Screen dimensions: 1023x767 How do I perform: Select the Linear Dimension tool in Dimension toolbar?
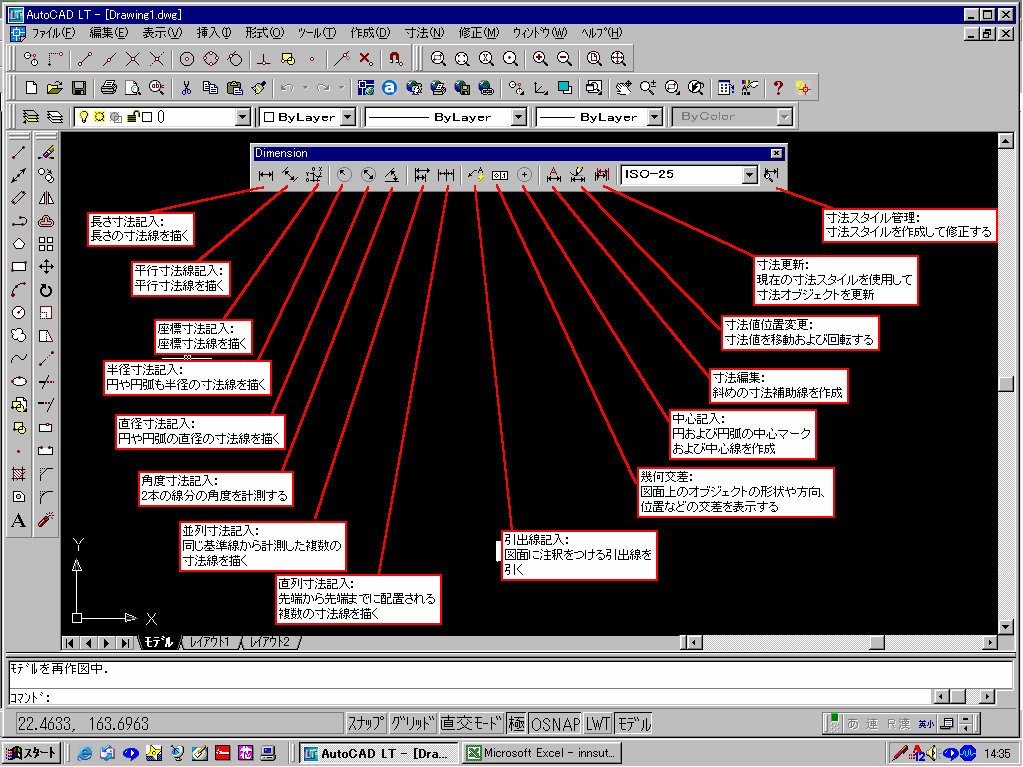[266, 175]
